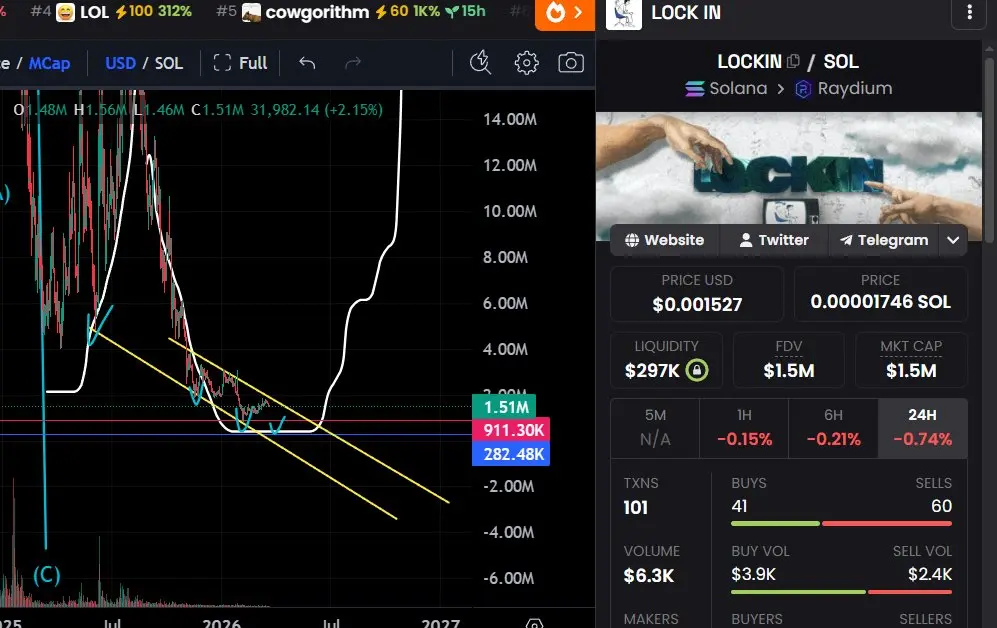Viewport: 997px width, 628px height.
Task: Expand more social links chevron
Action: click(x=952, y=240)
